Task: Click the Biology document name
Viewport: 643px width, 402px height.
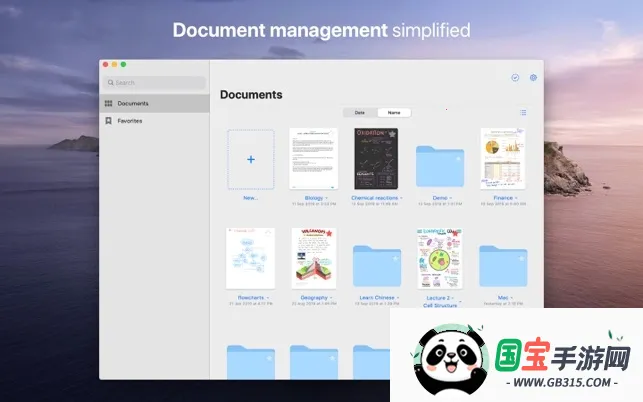Action: click(x=314, y=198)
